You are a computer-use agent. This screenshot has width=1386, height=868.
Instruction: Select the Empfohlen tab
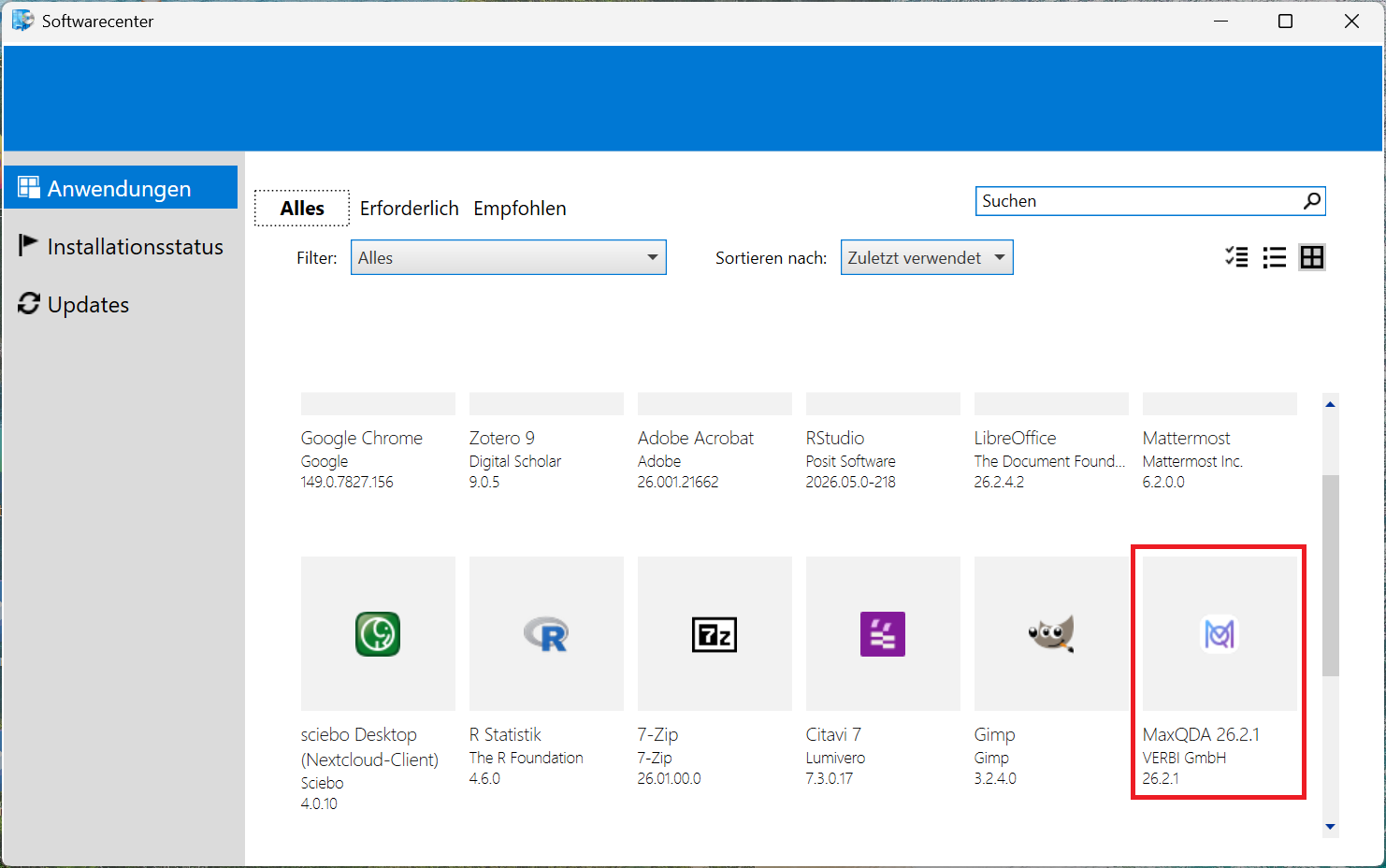(x=520, y=208)
